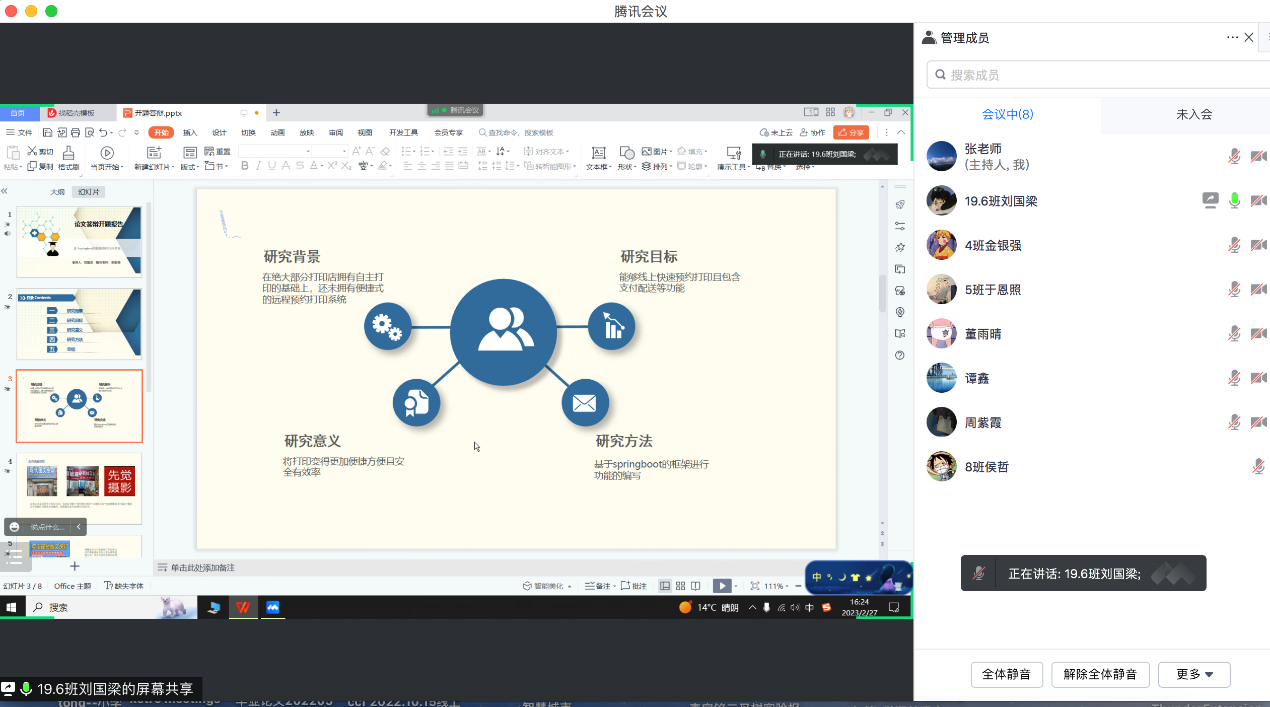Toggle 张老师's microphone icon
The width and height of the screenshot is (1270, 707).
coord(1234,156)
